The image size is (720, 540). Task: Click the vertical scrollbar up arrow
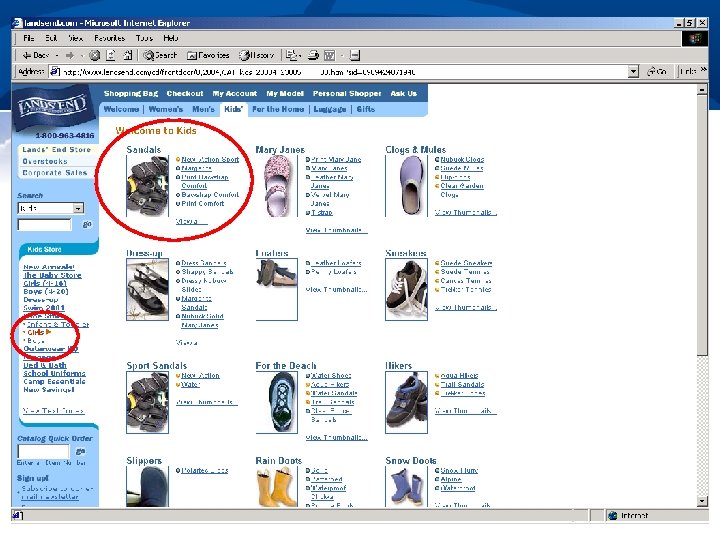(x=702, y=90)
